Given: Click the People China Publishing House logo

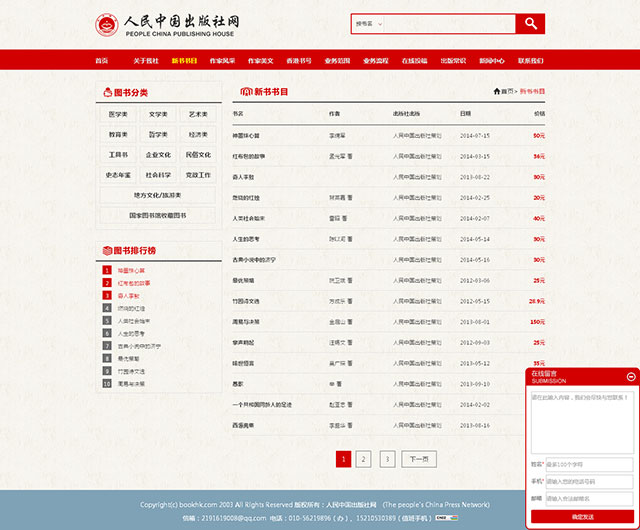Looking at the screenshot, I should (167, 25).
